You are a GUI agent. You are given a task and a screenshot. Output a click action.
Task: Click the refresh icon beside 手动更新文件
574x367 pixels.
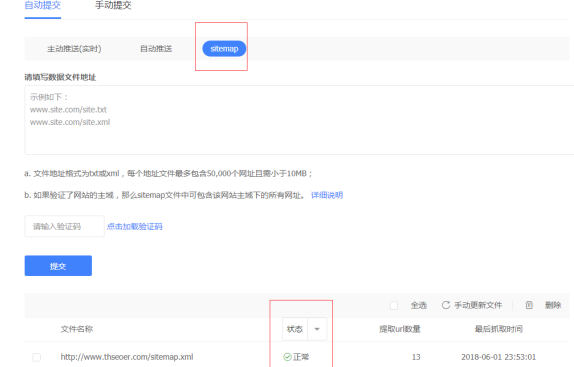tap(446, 305)
